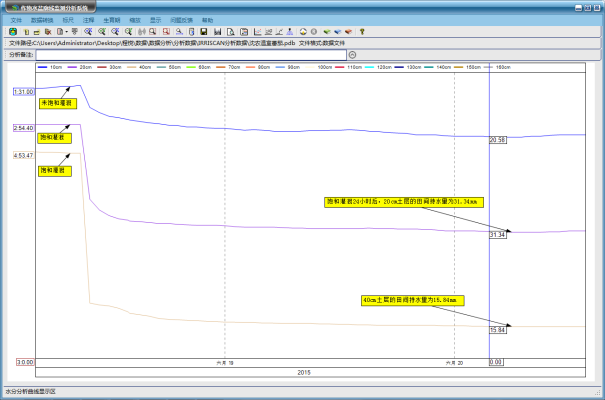Viewport: 605px width, 400px height.
Task: Toggle the 10cm legend series
Action: point(50,67)
